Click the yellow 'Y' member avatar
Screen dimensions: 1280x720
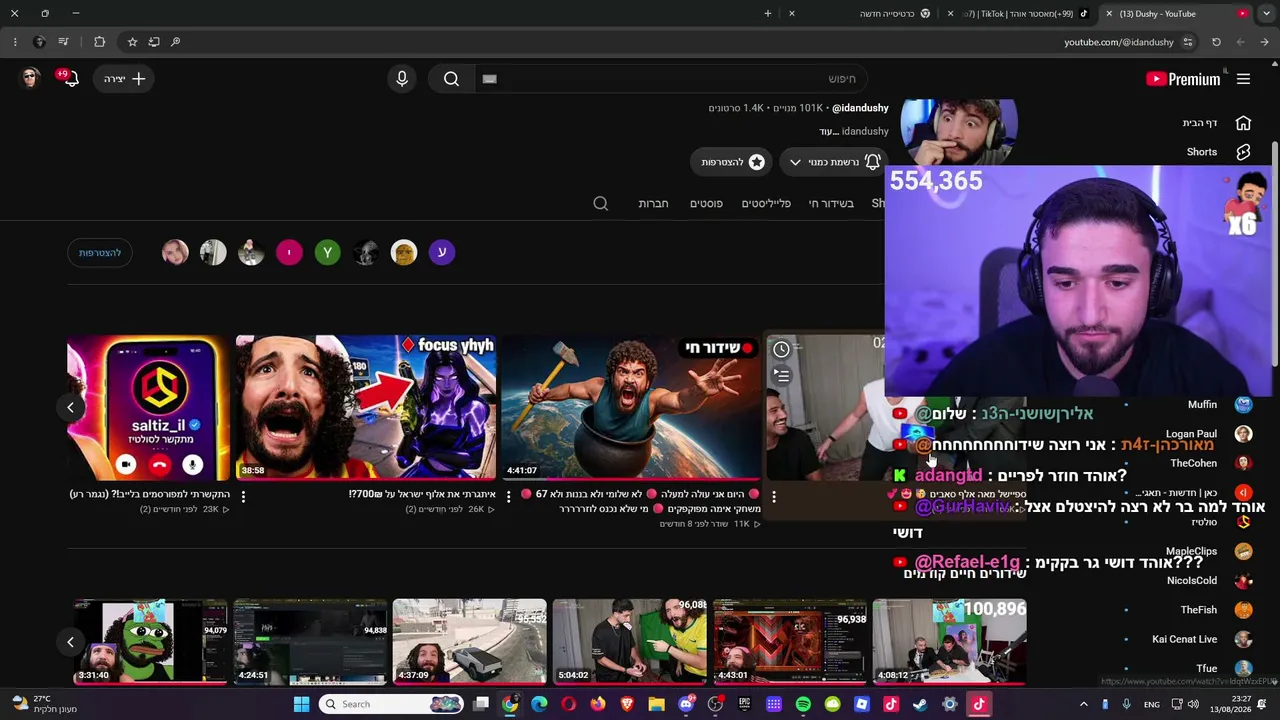coord(327,253)
